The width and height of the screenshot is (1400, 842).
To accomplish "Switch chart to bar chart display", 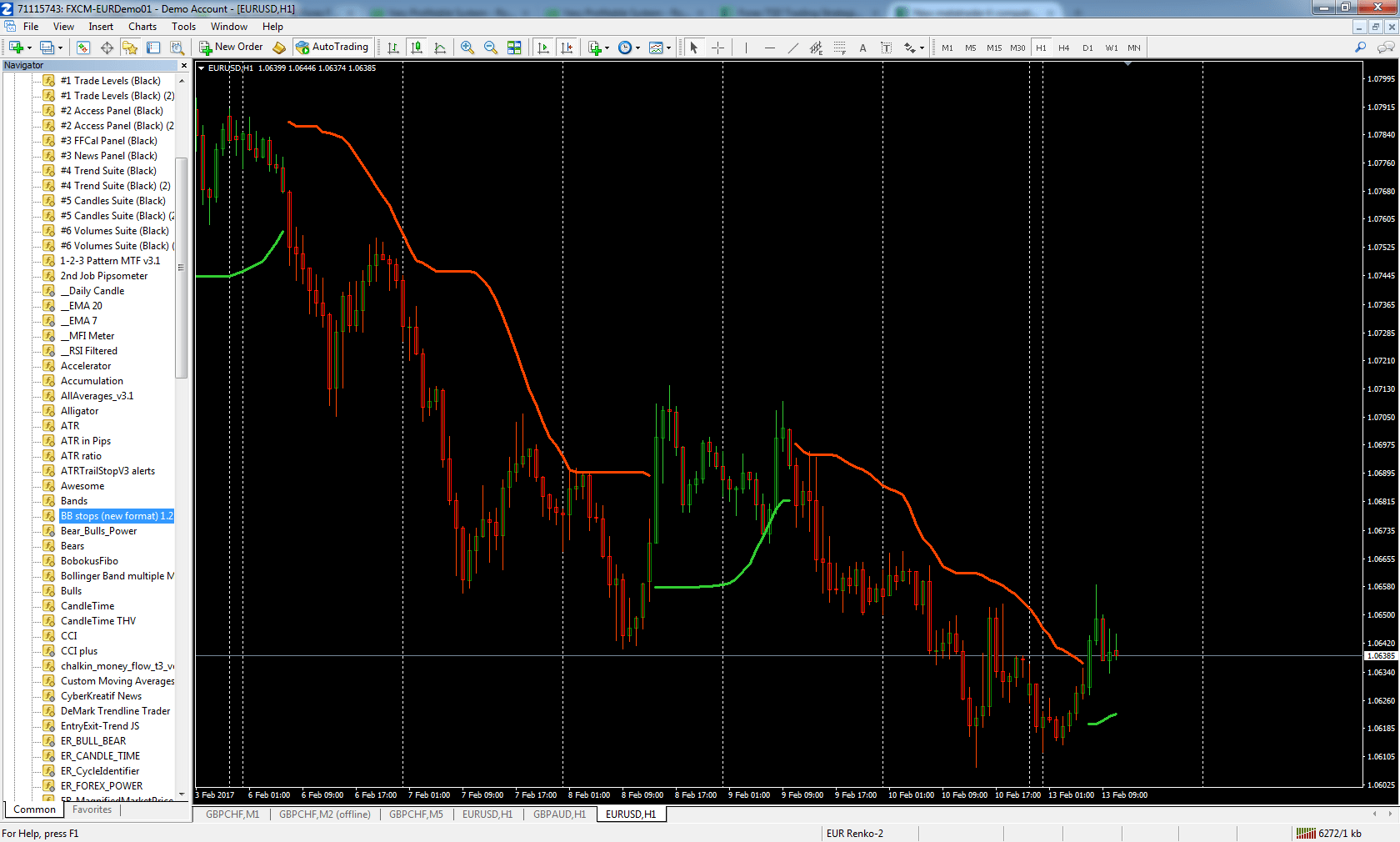I will click(393, 48).
